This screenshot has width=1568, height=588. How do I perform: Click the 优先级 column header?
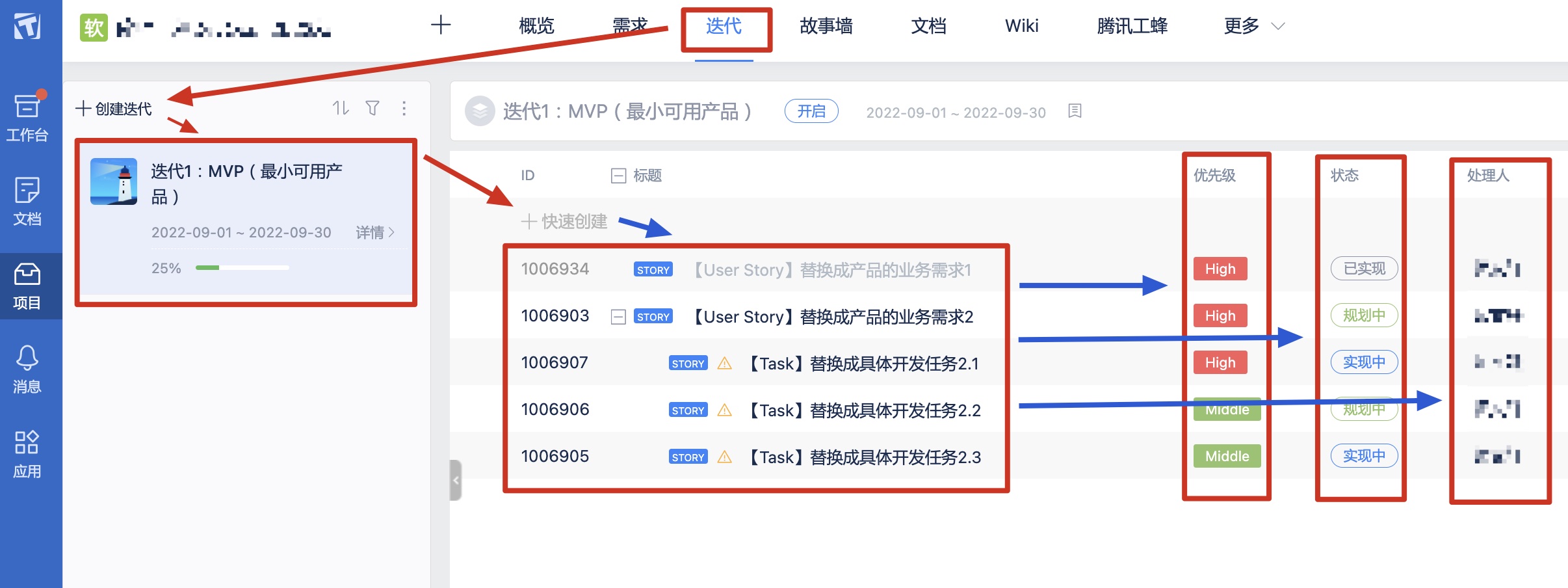point(1214,176)
